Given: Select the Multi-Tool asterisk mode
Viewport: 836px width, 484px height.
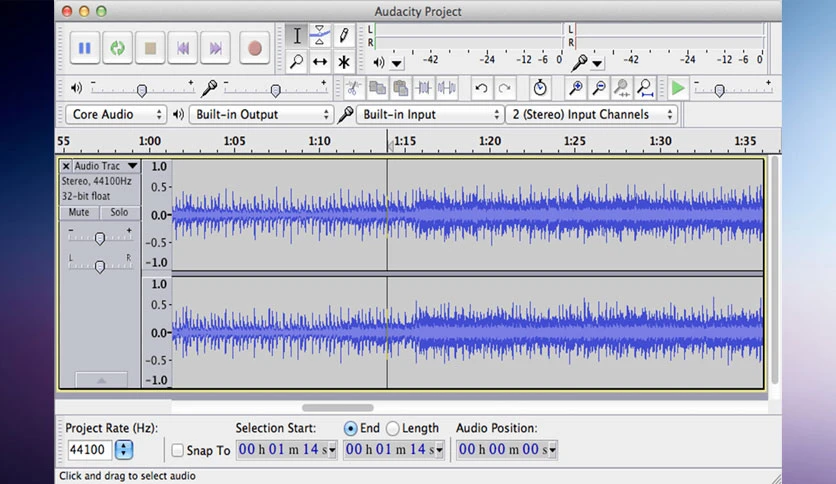Looking at the screenshot, I should (x=344, y=62).
